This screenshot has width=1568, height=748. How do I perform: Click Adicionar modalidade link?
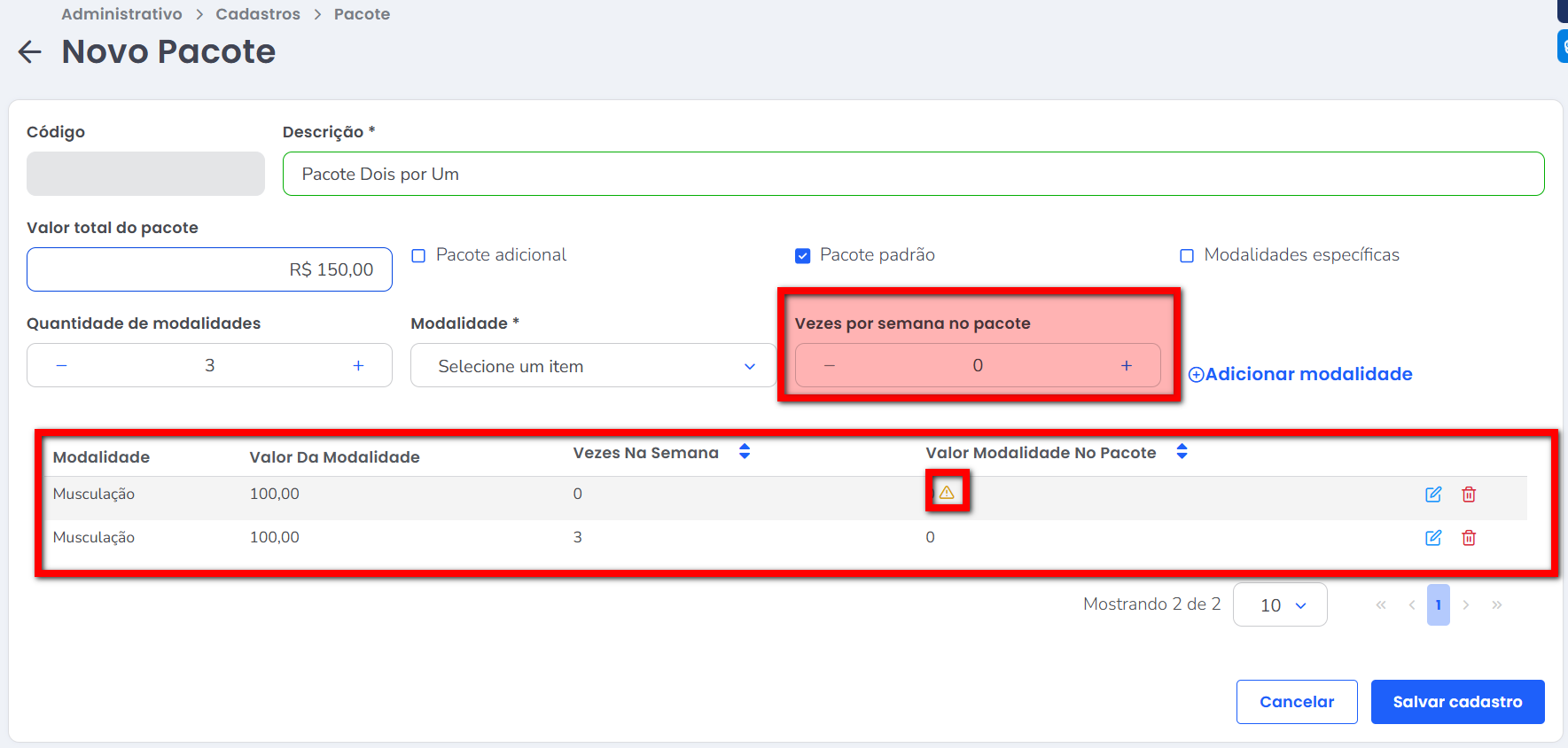point(1300,374)
